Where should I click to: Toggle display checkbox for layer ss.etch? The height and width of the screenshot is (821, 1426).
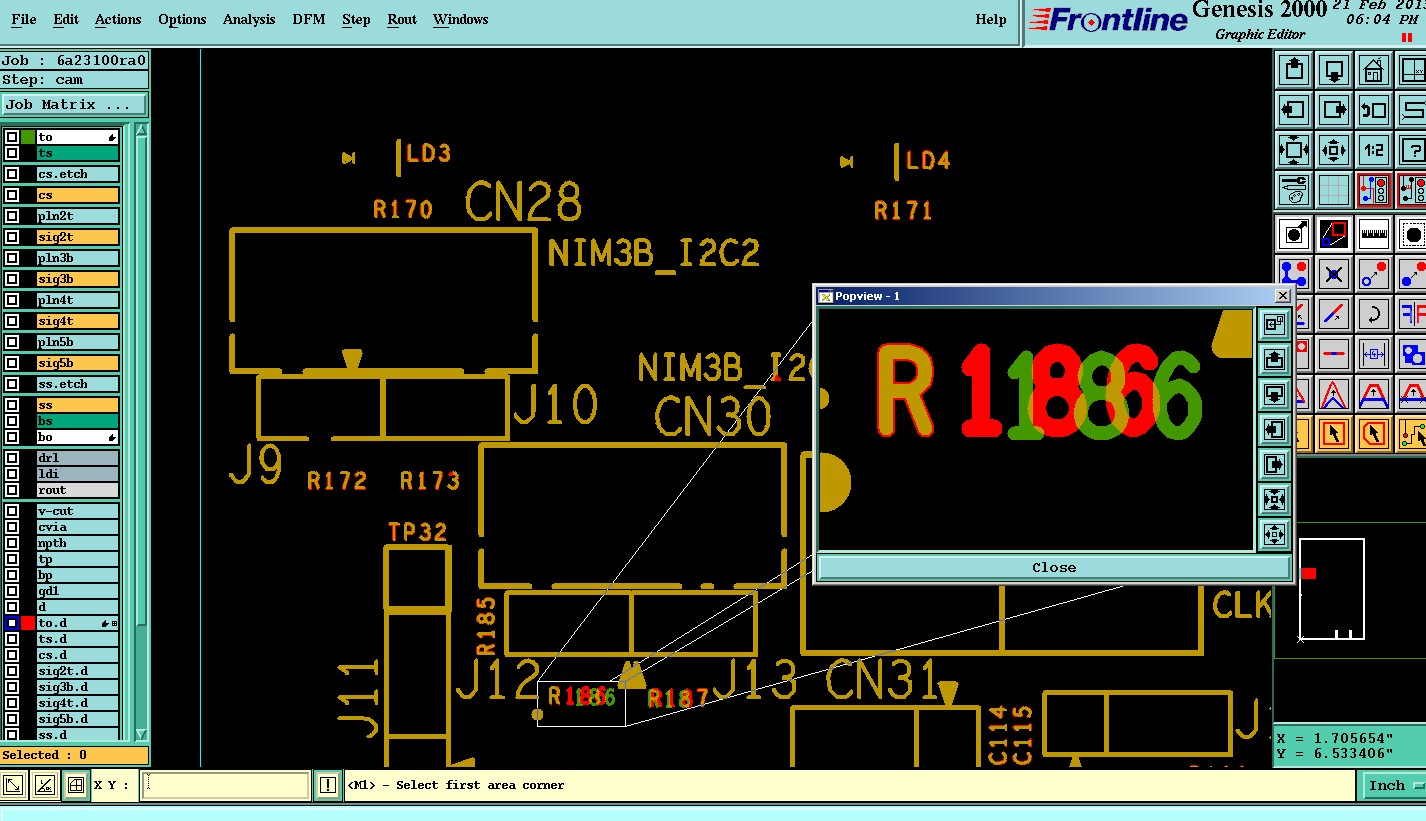[12, 384]
